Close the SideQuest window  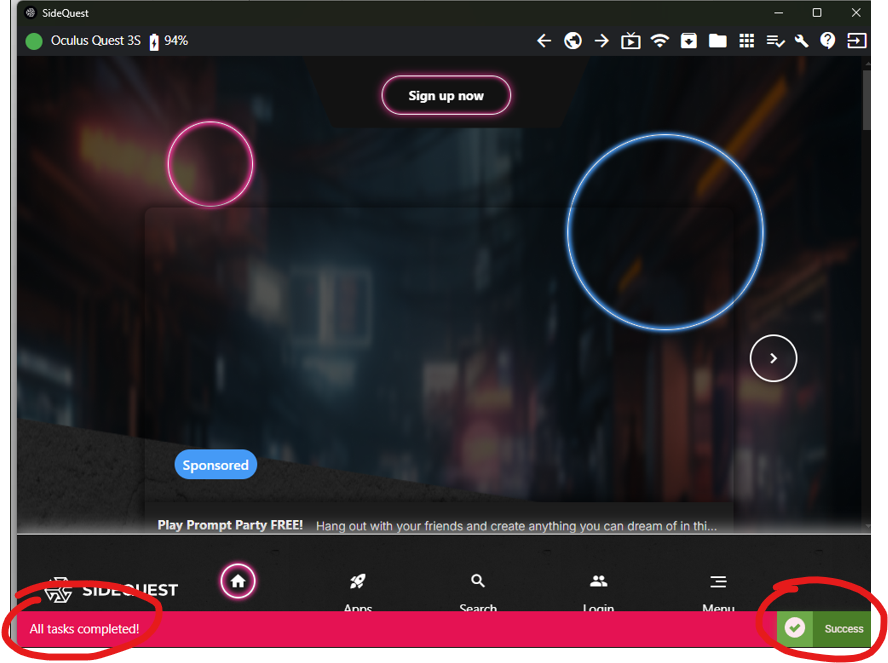pyautogui.click(x=856, y=12)
